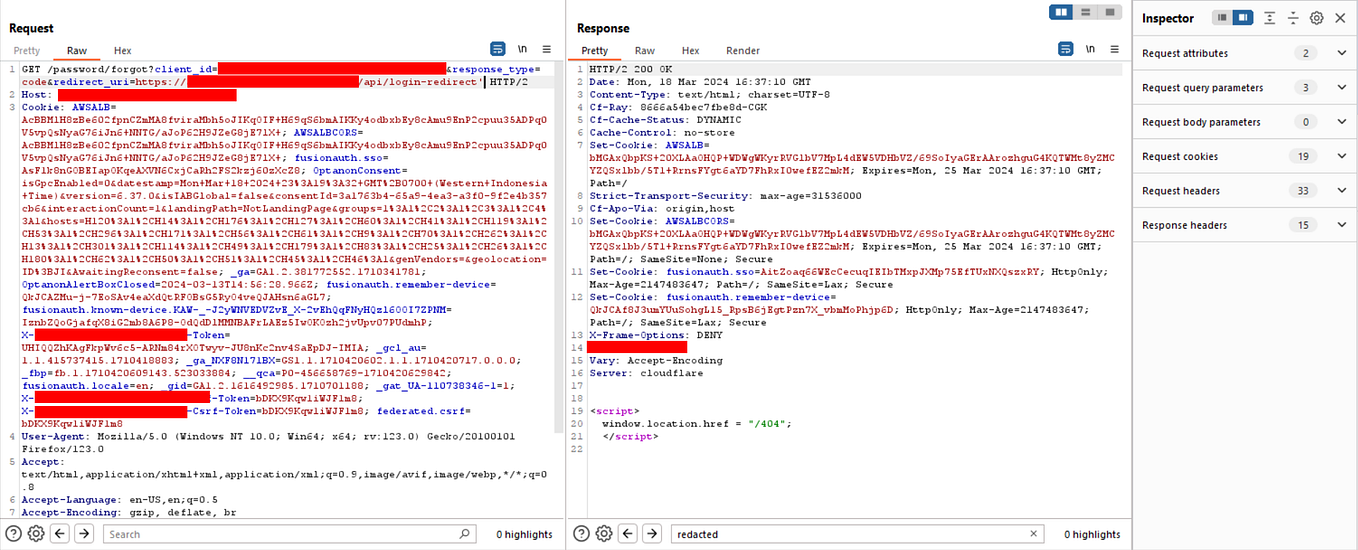The height and width of the screenshot is (550, 1358).
Task: Expand Request query parameters section
Action: click(x=1245, y=88)
